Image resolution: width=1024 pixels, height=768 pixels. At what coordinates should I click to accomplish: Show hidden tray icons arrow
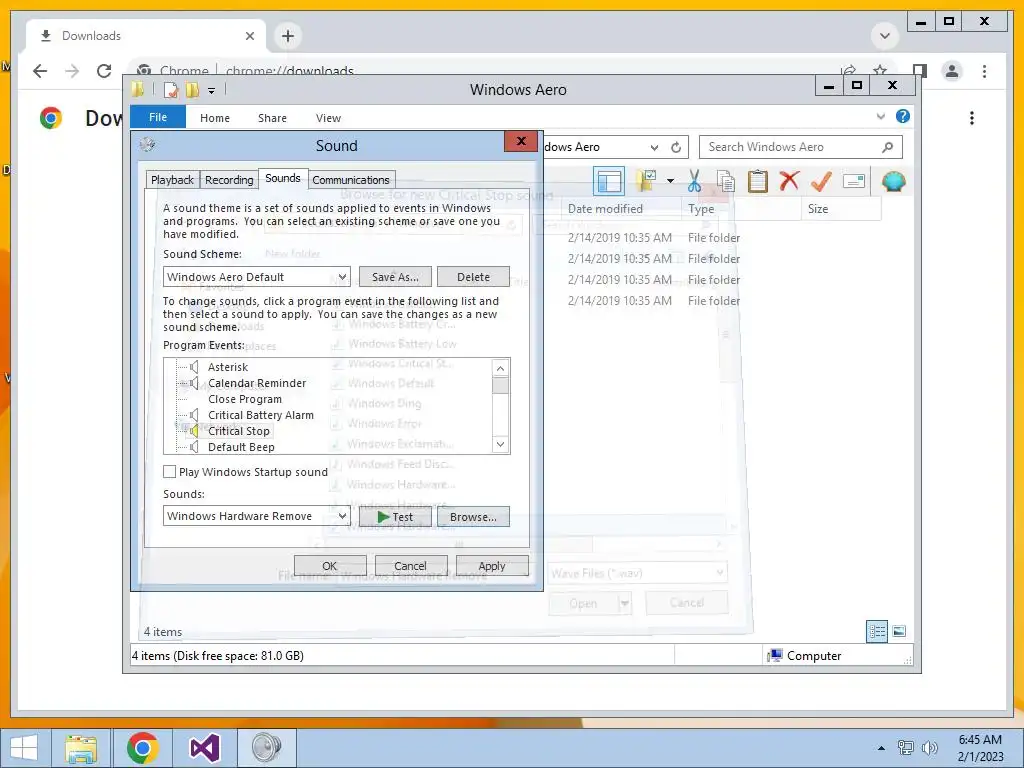click(x=881, y=748)
